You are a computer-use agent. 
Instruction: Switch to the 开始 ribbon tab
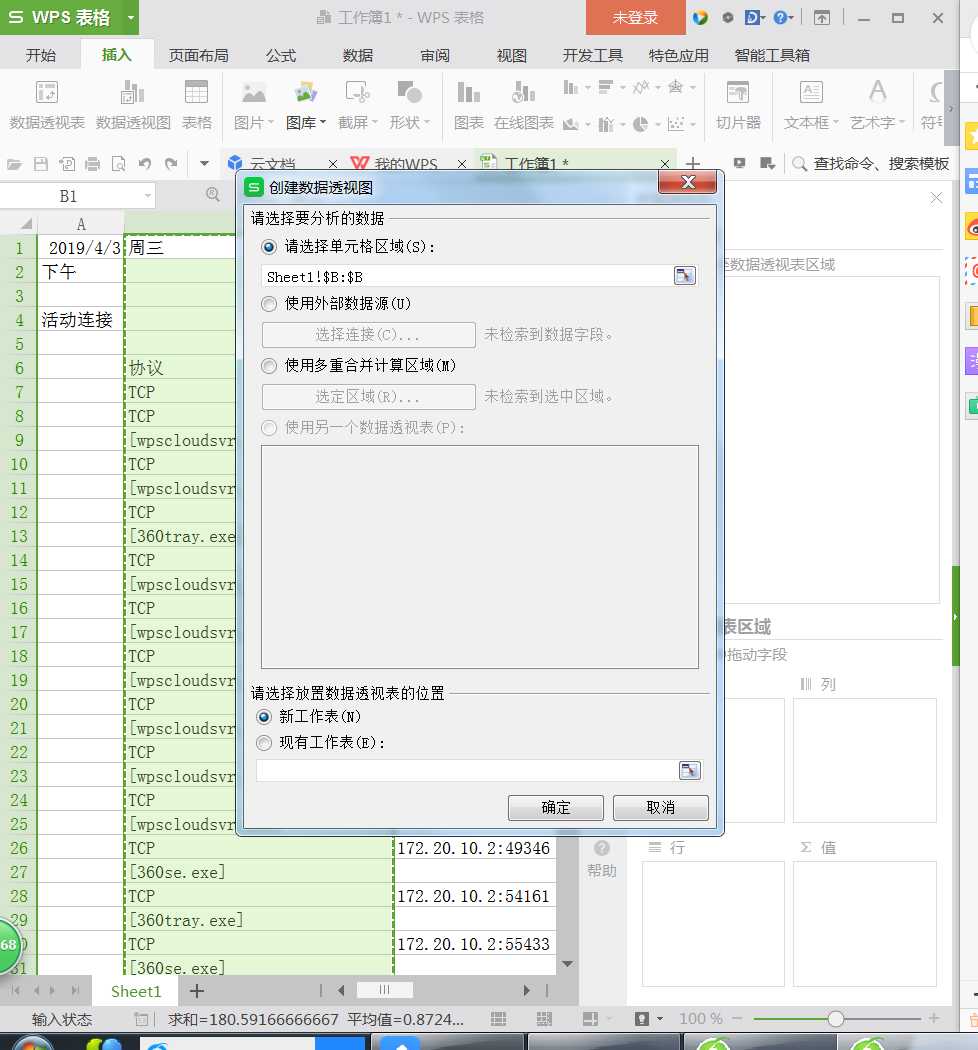pyautogui.click(x=40, y=56)
